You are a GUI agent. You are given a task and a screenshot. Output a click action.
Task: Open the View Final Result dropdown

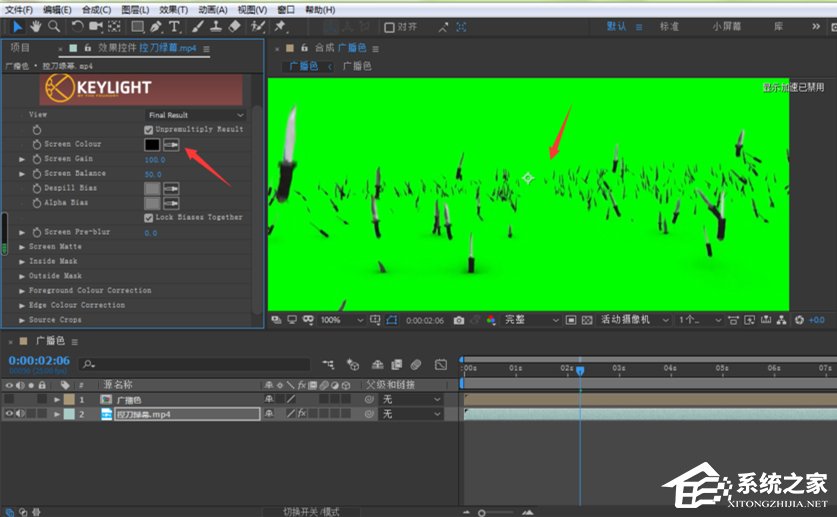click(x=195, y=115)
